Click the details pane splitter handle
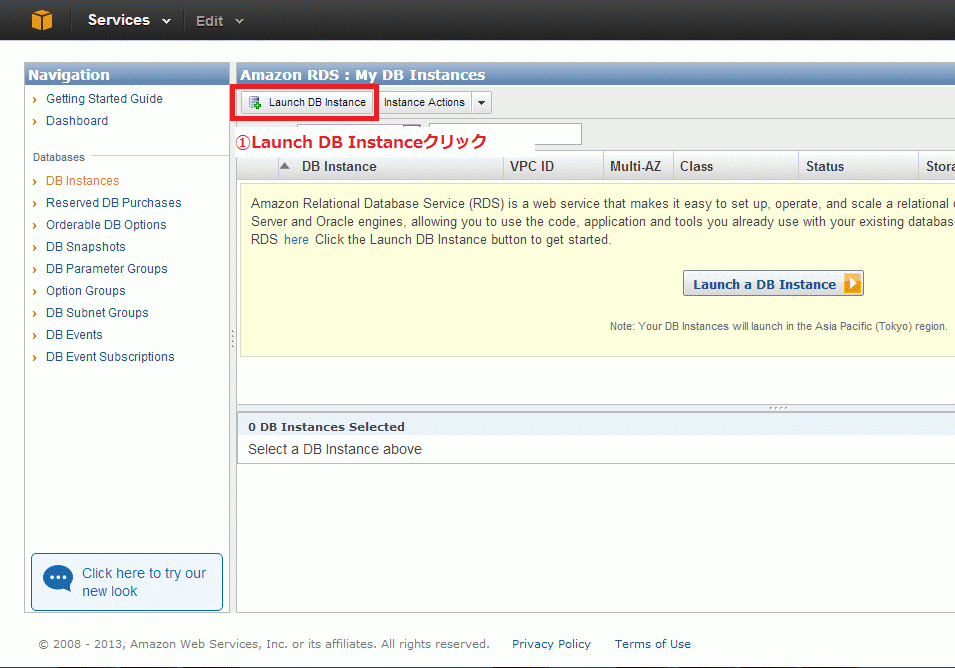Screen dimensions: 955x668 (778, 407)
